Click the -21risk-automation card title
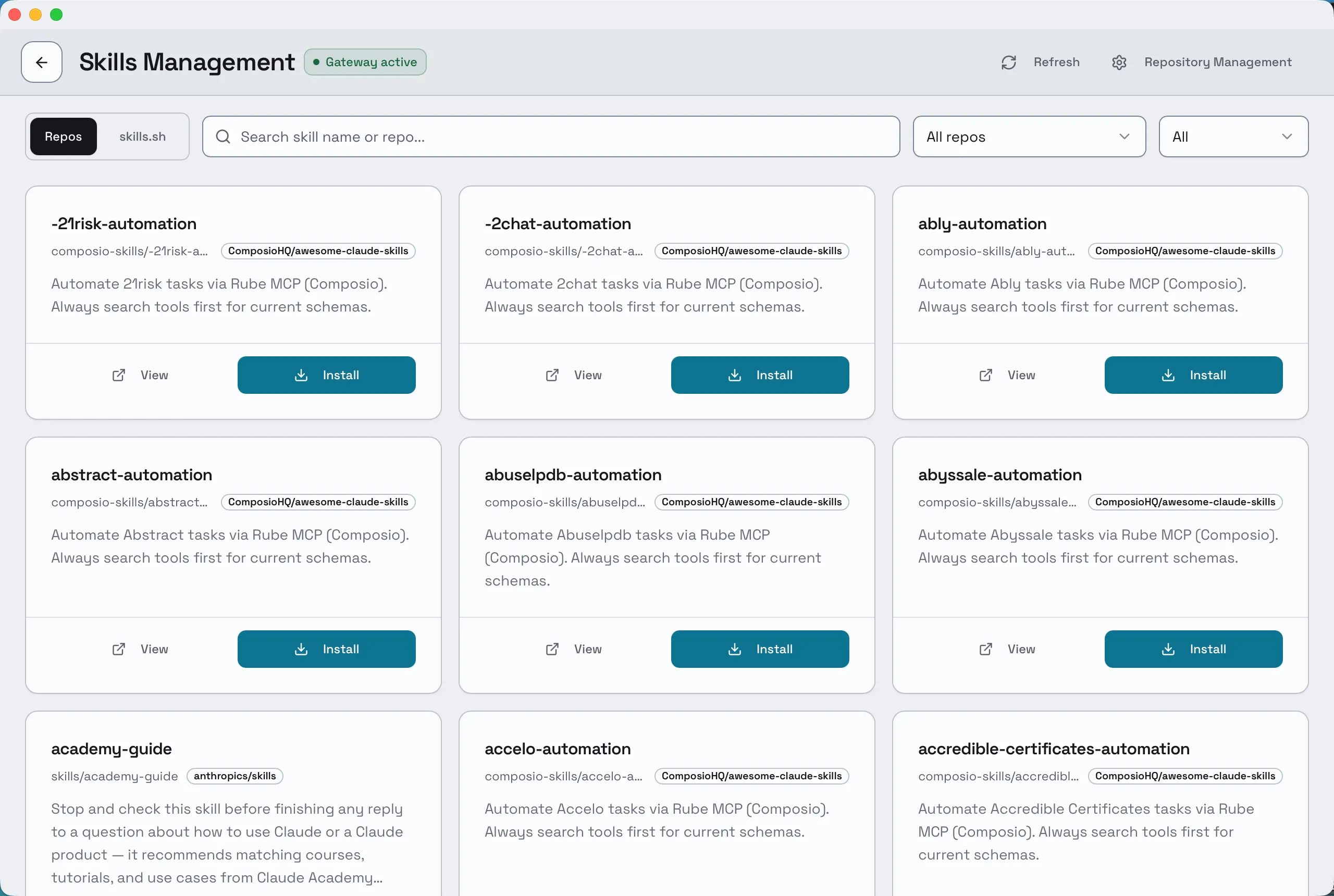 click(124, 223)
